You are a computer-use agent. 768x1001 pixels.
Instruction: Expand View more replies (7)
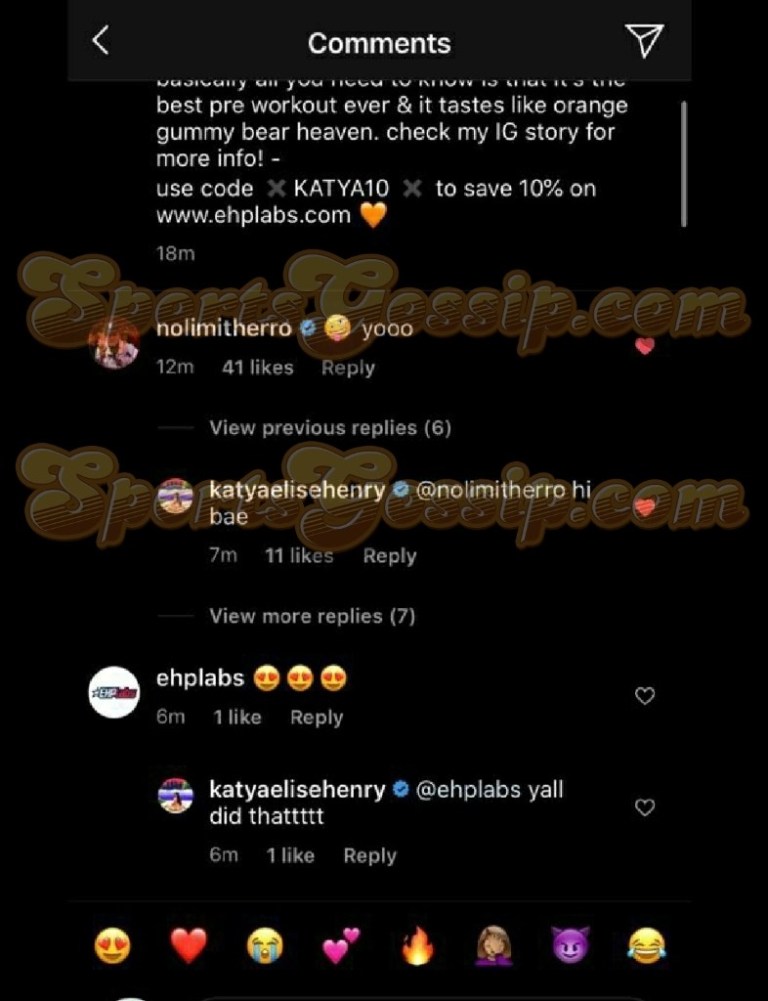[312, 616]
